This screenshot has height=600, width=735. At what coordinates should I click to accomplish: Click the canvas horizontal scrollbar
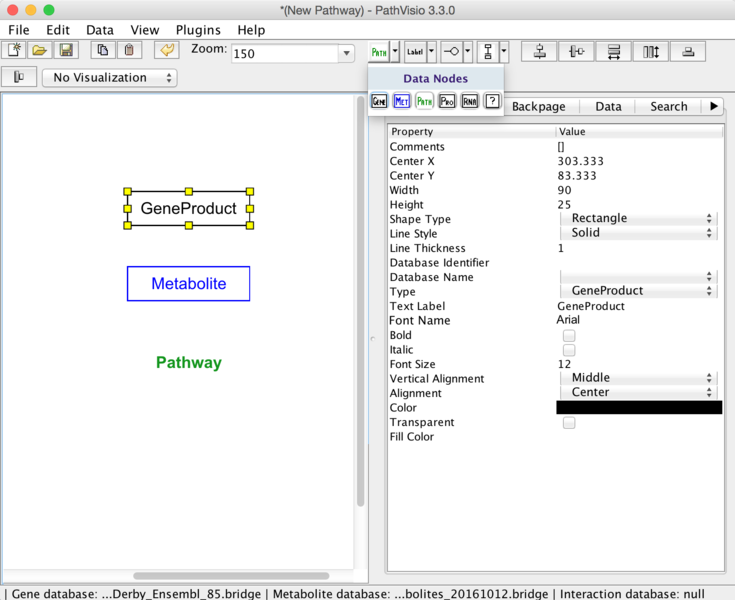coord(231,576)
